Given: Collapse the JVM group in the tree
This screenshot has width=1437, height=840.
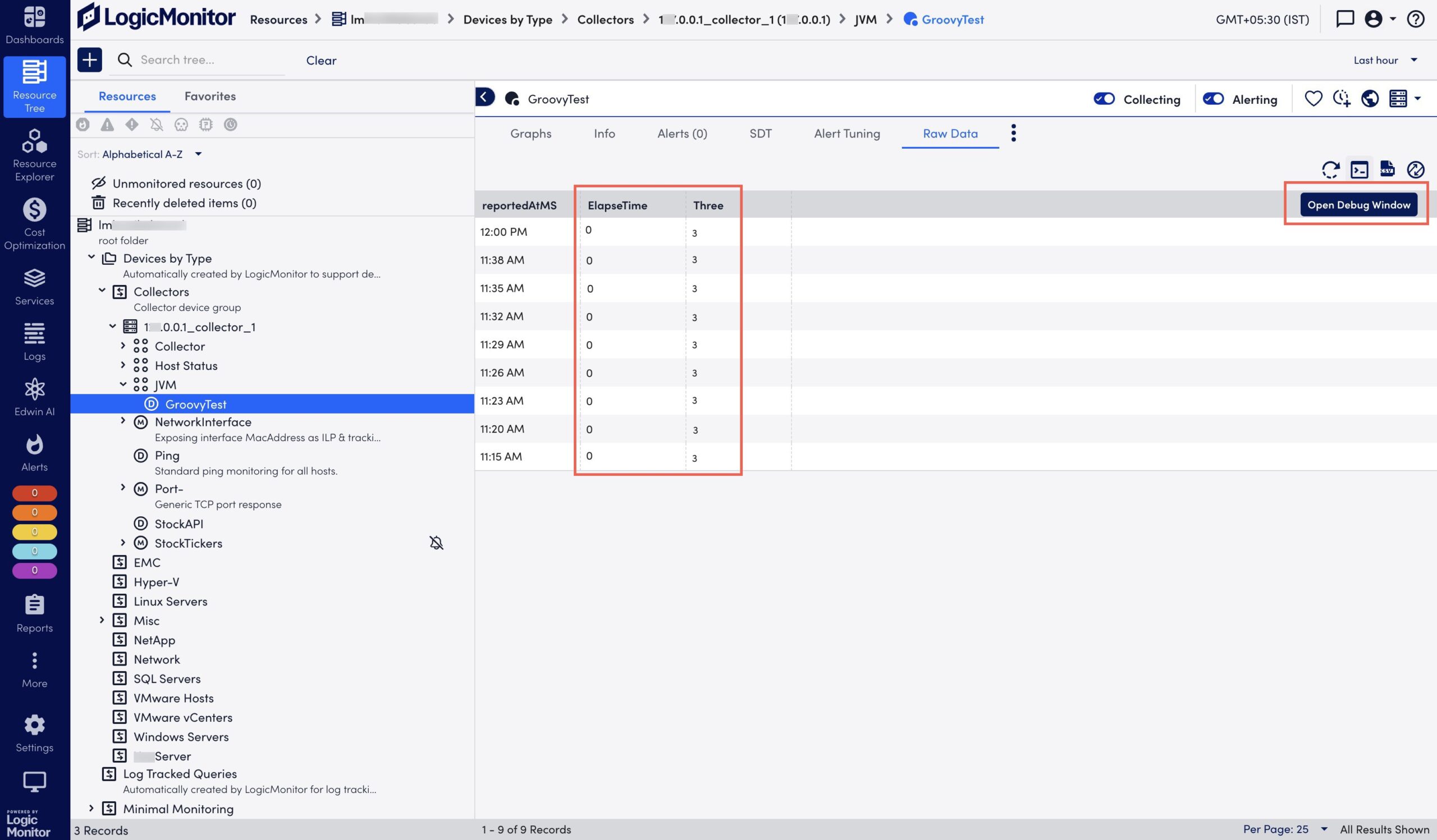Looking at the screenshot, I should pyautogui.click(x=123, y=385).
